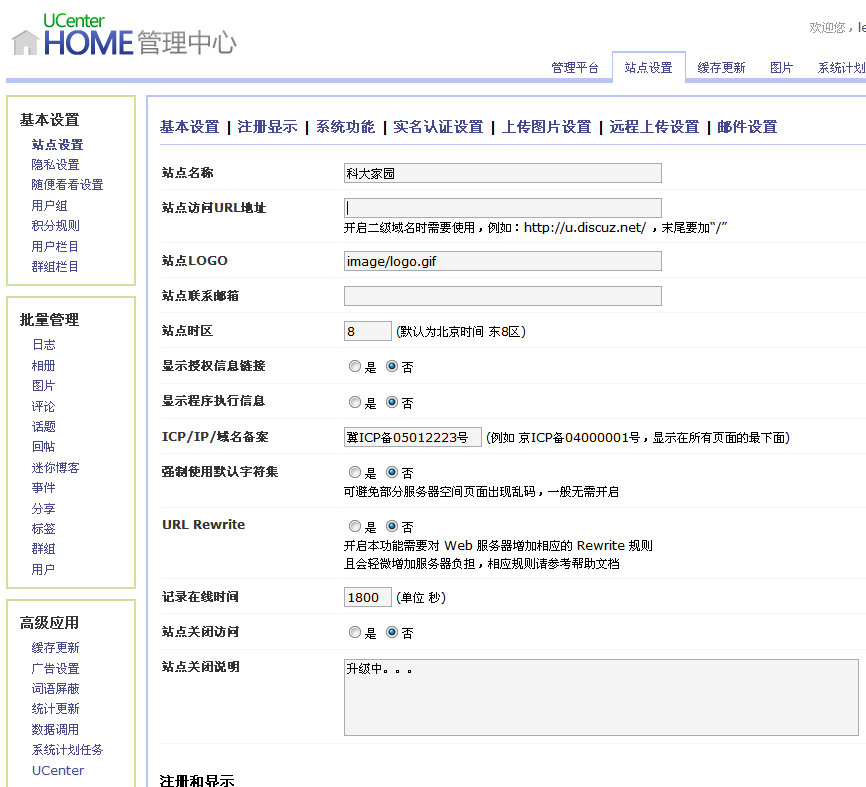
Task: Open 分享 under 批量管理
Action: coord(44,509)
